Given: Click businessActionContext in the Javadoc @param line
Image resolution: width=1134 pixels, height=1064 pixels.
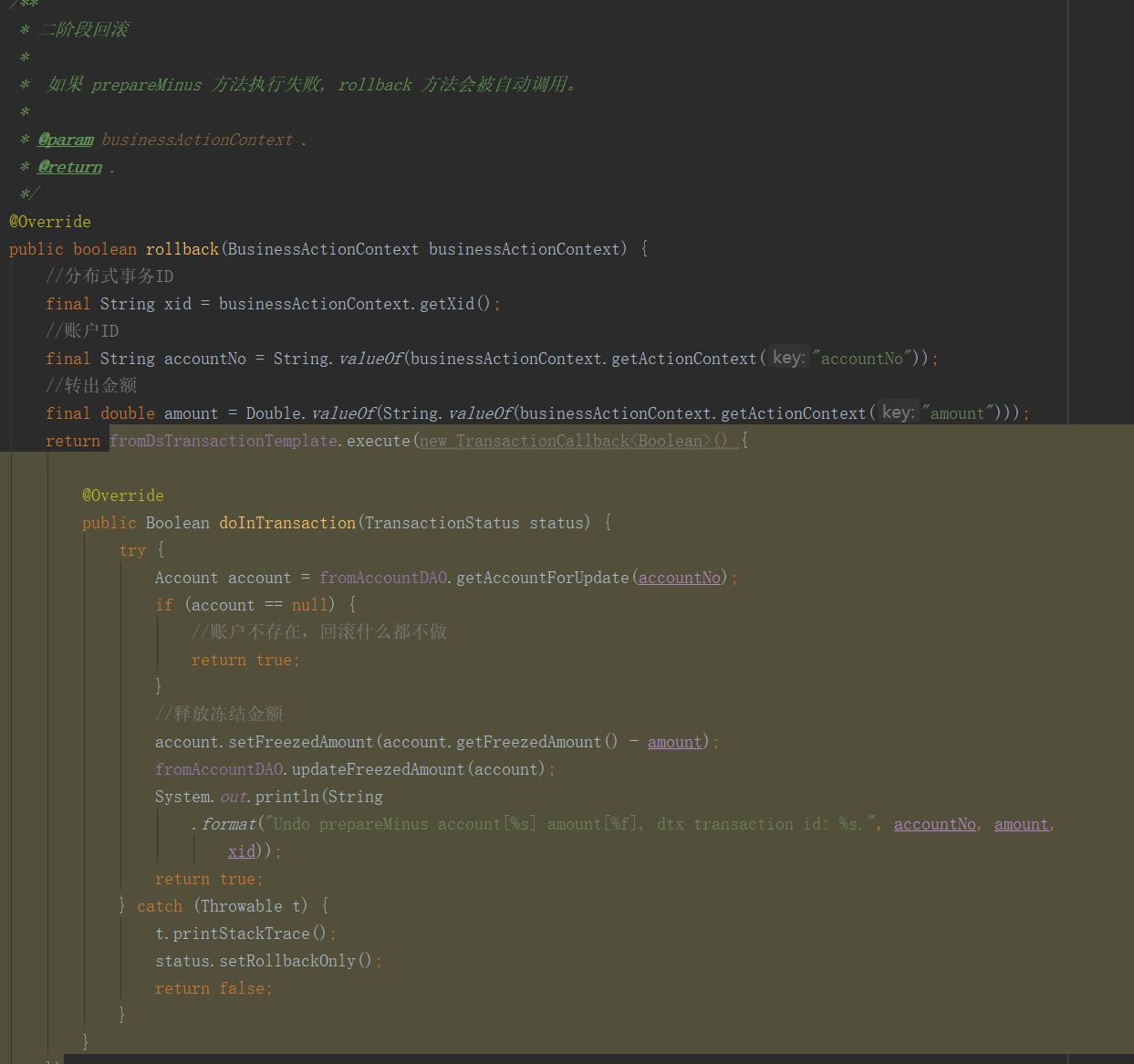Looking at the screenshot, I should click(197, 140).
